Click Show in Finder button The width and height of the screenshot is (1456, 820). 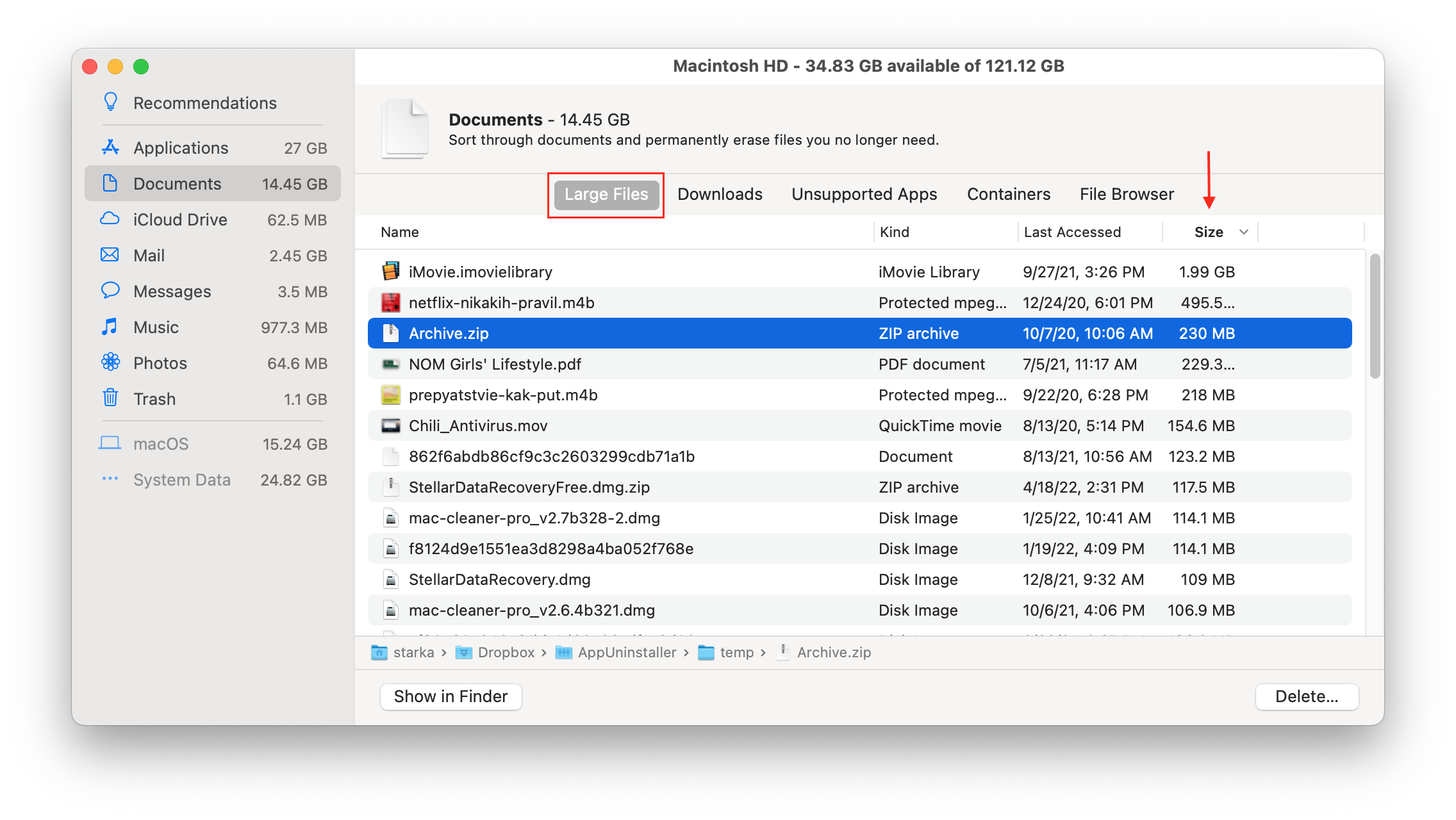point(449,696)
